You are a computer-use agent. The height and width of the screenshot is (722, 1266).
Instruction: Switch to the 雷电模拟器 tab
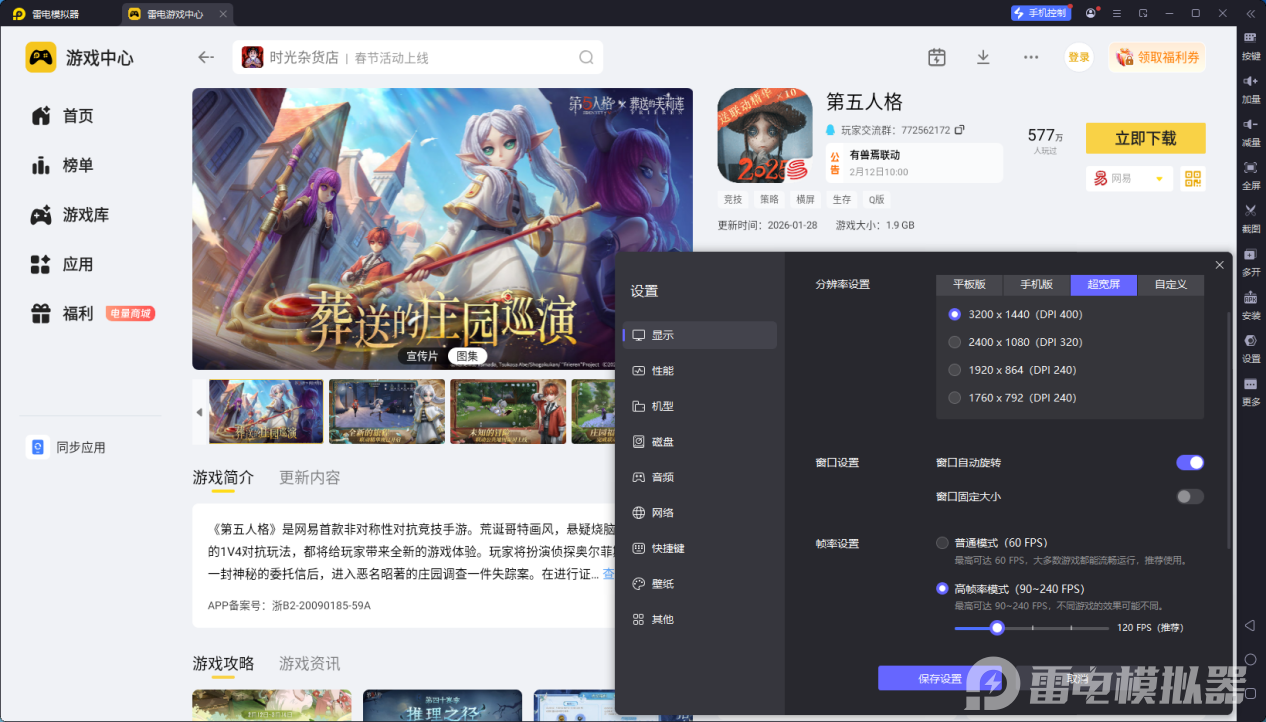coord(55,14)
